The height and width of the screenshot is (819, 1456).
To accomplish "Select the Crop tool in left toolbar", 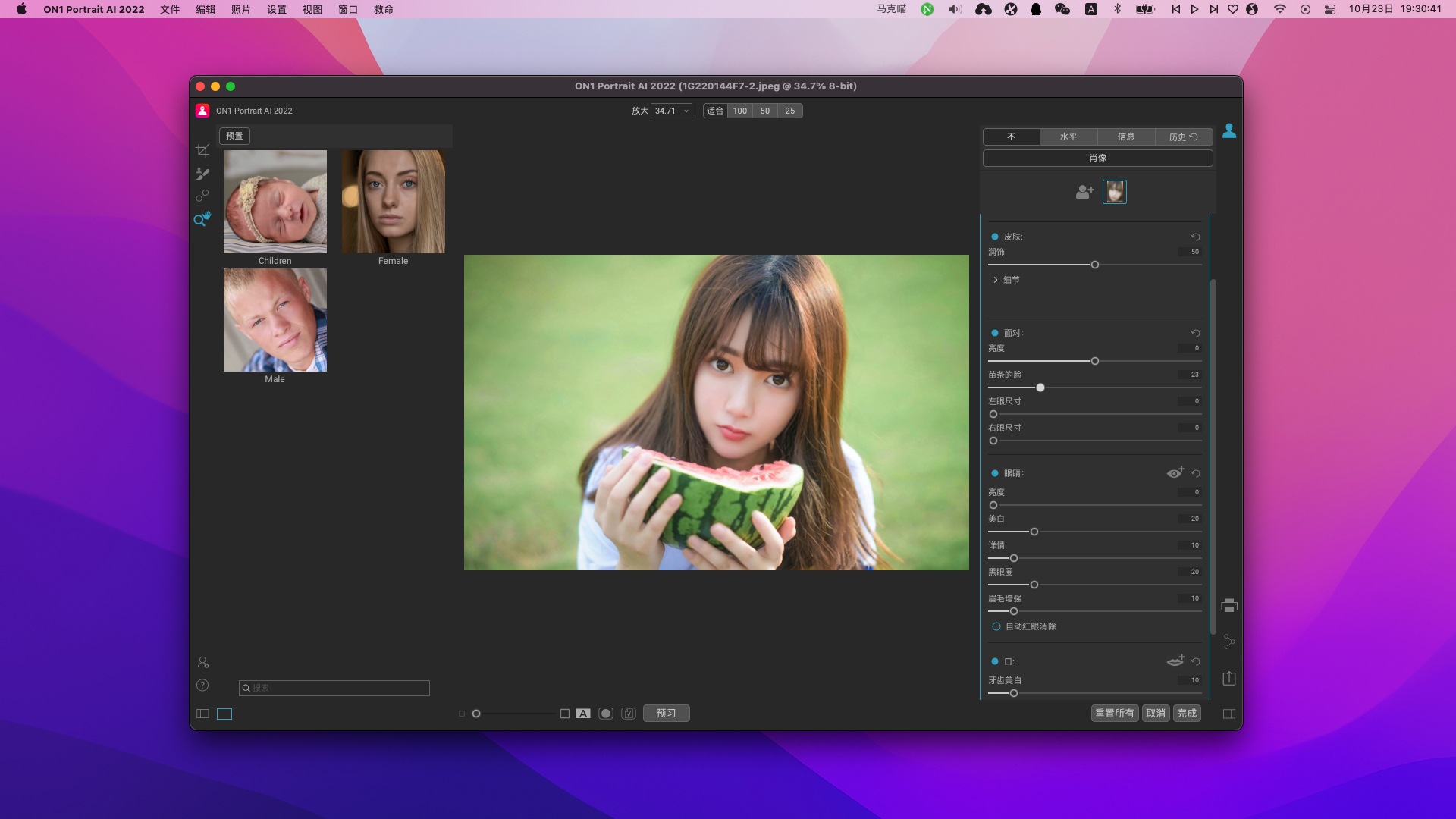I will coord(202,151).
